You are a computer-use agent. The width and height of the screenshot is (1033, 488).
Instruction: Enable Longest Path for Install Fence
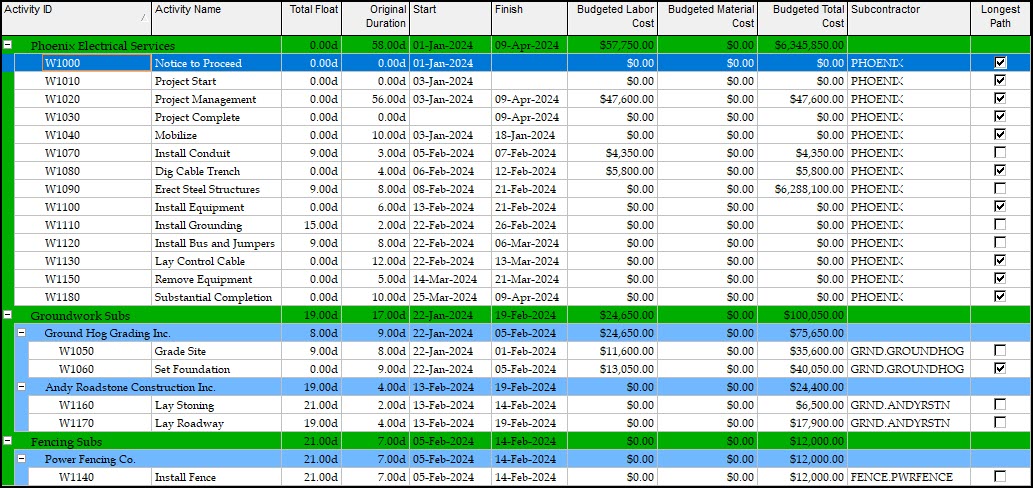(x=1000, y=477)
